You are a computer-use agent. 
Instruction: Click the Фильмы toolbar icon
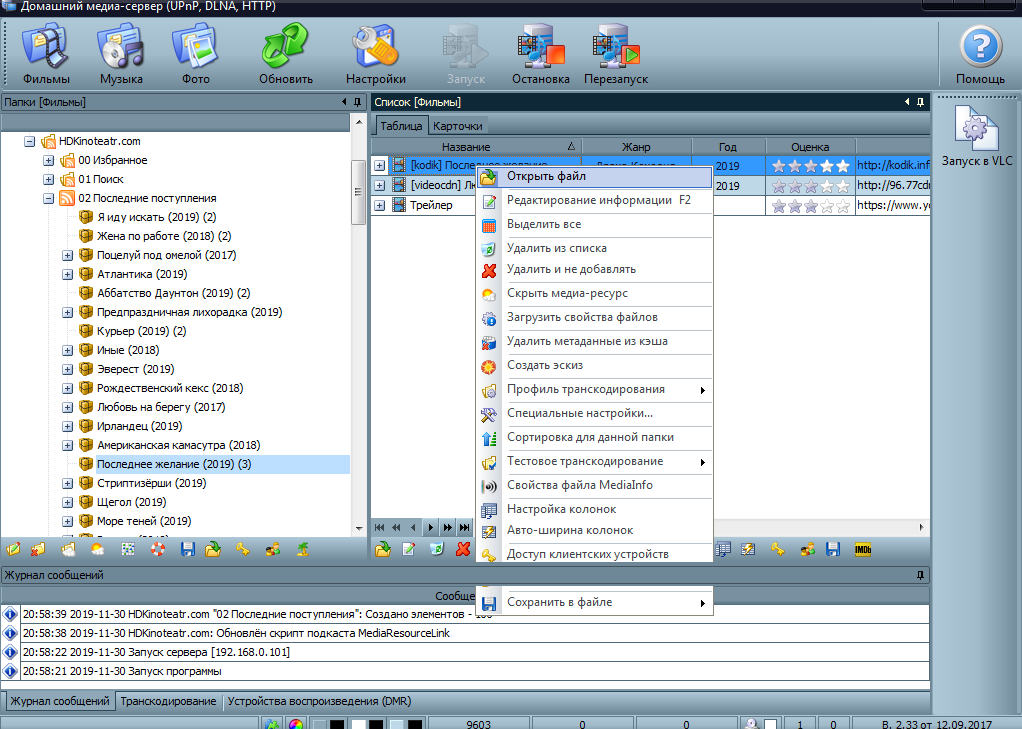tap(45, 55)
